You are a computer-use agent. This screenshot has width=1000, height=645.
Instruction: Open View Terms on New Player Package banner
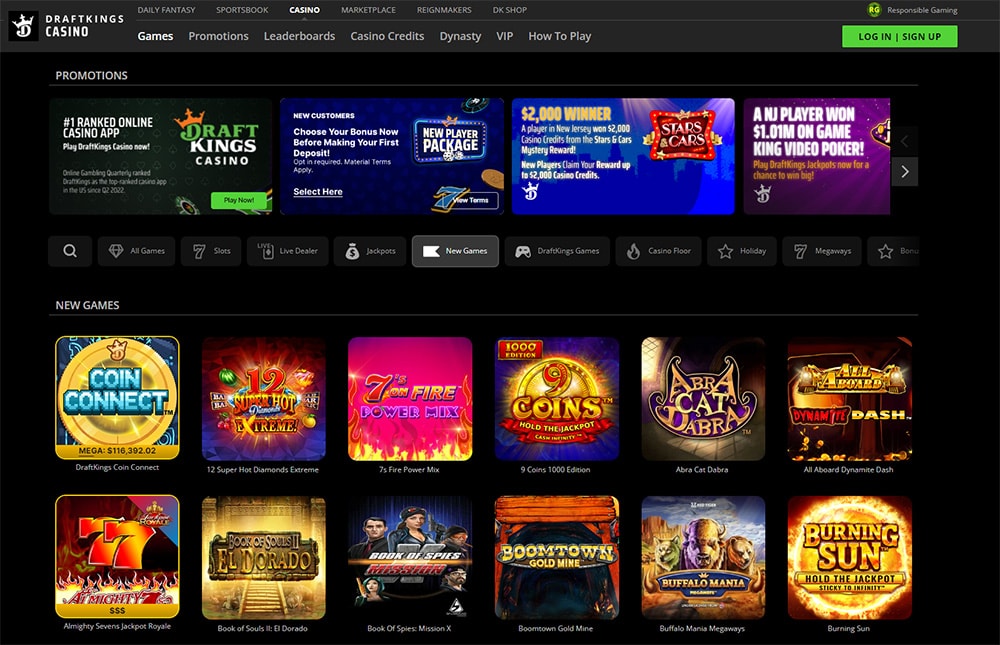[471, 200]
